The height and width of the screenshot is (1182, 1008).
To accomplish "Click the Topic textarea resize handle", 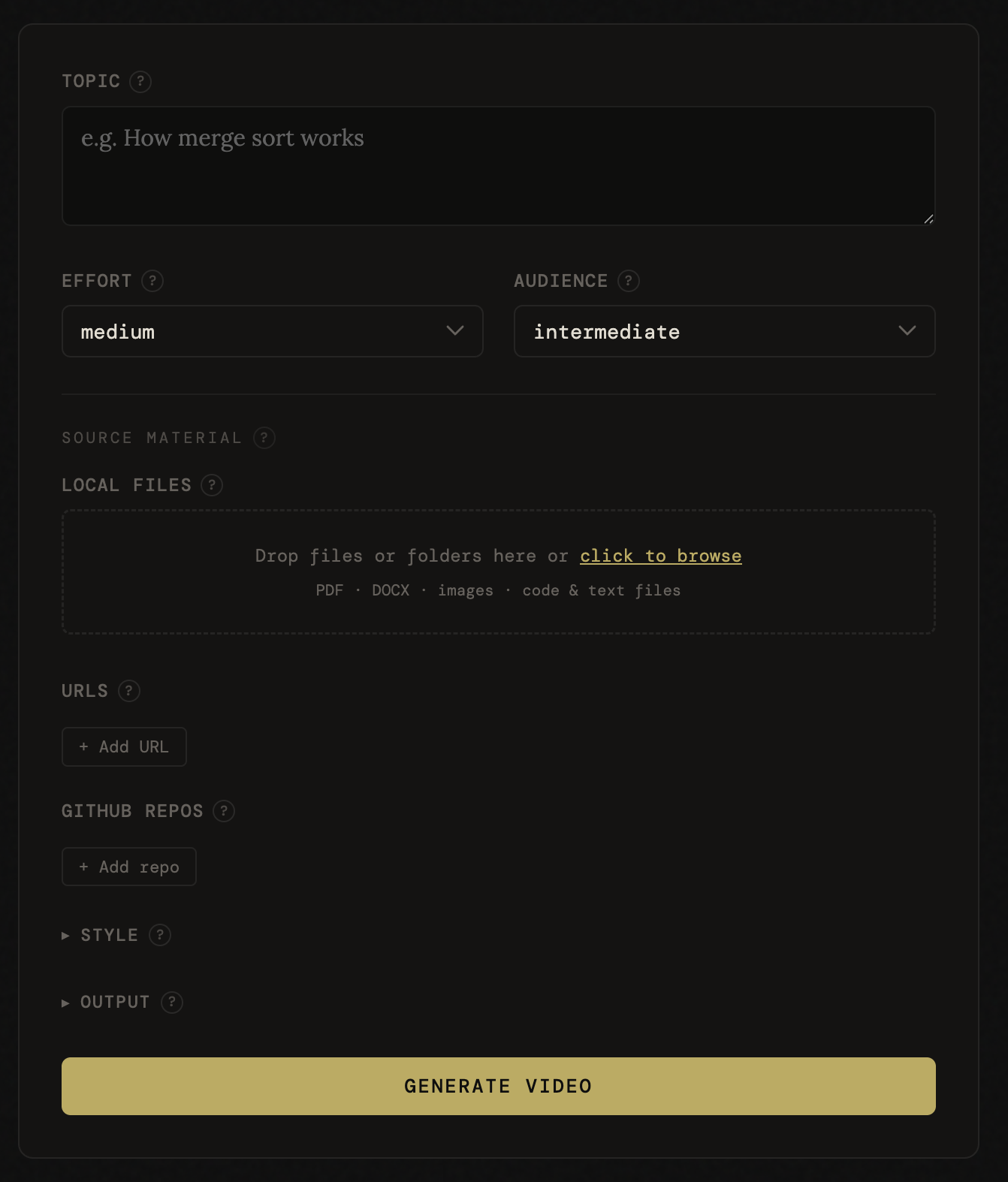I will 928,219.
